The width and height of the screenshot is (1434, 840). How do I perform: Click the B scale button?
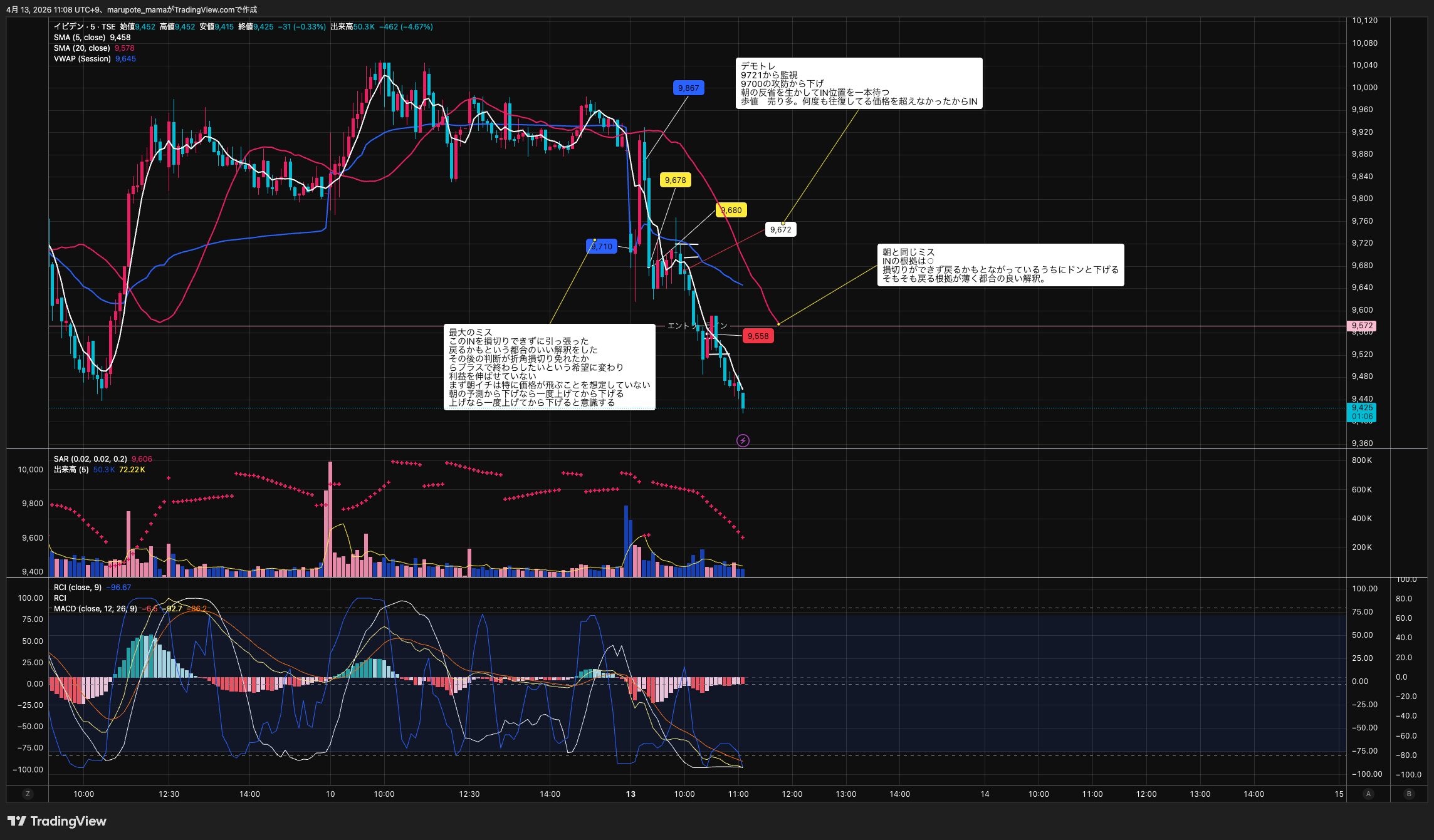click(x=1409, y=794)
